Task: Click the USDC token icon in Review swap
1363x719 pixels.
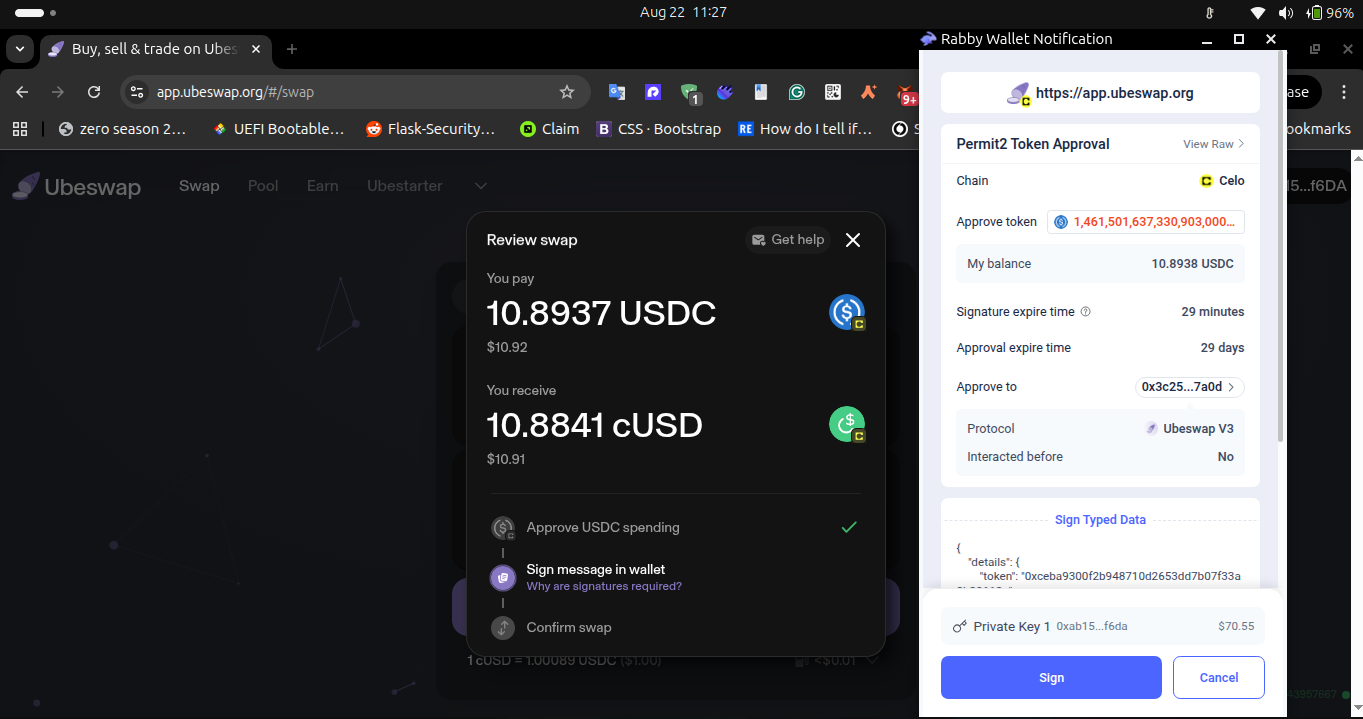Action: click(x=847, y=313)
